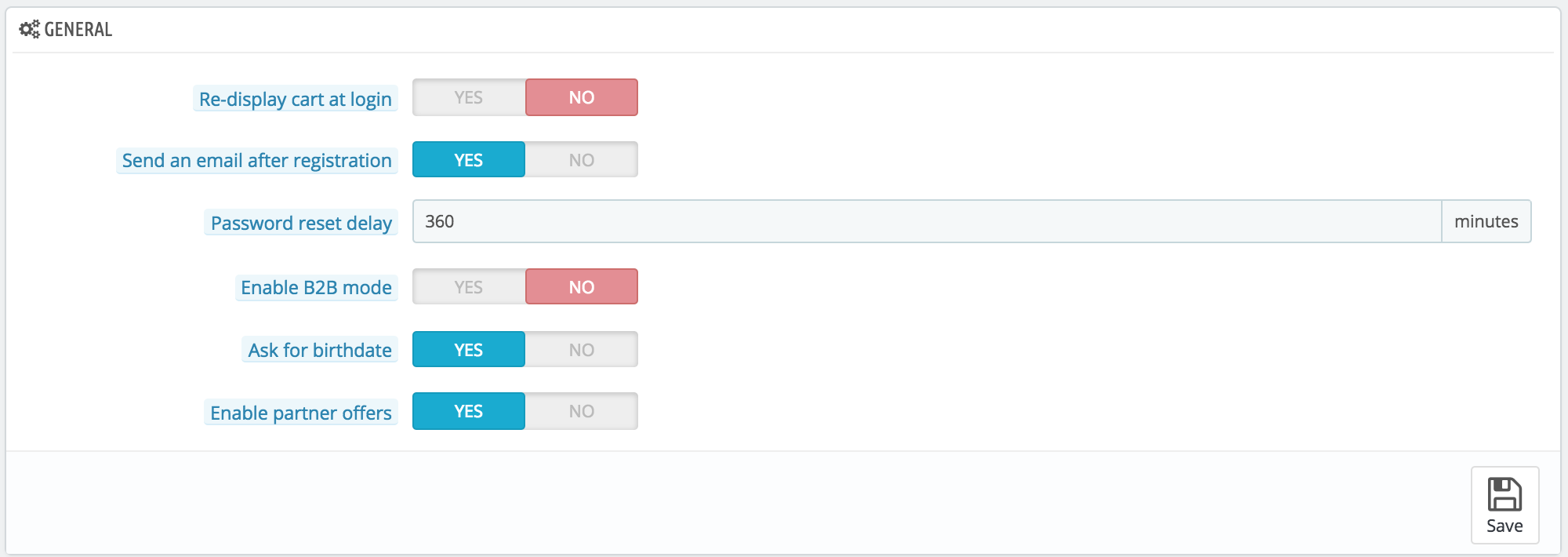Click the Send an email after registration label

pos(256,161)
